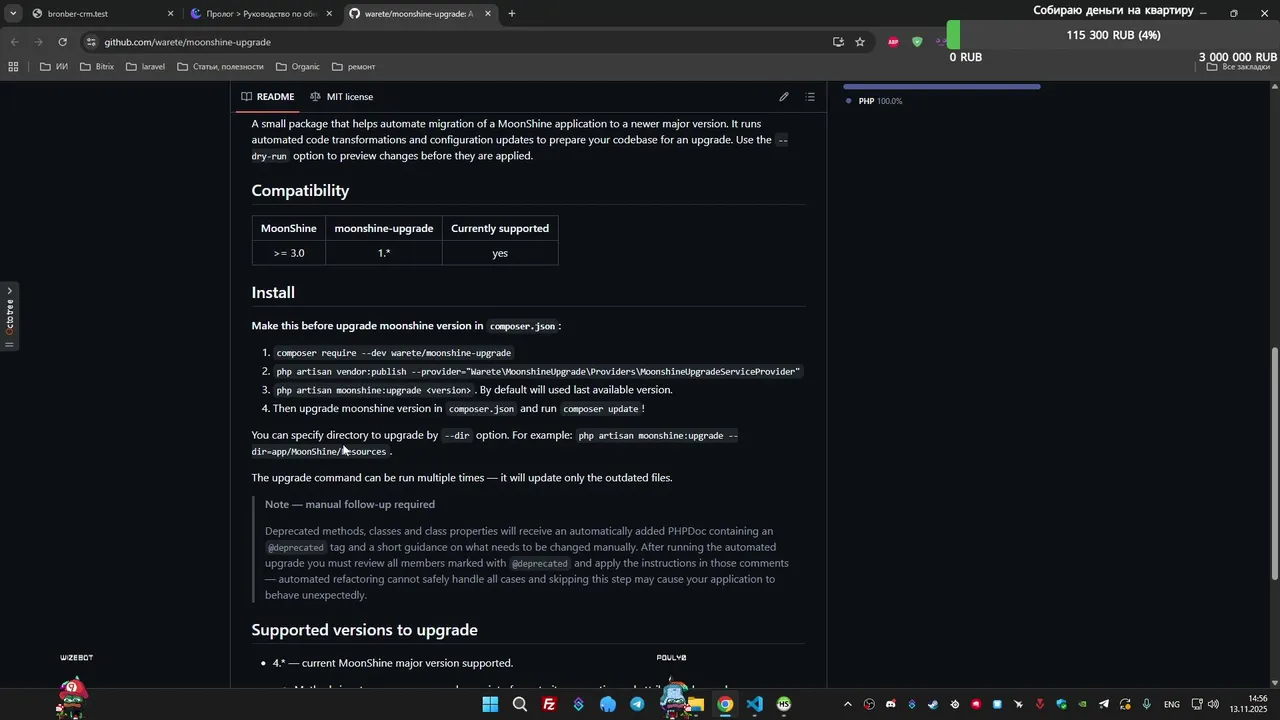Open the Organic bookmarks folder
Screen dimensions: 1280x720
pyautogui.click(x=297, y=67)
